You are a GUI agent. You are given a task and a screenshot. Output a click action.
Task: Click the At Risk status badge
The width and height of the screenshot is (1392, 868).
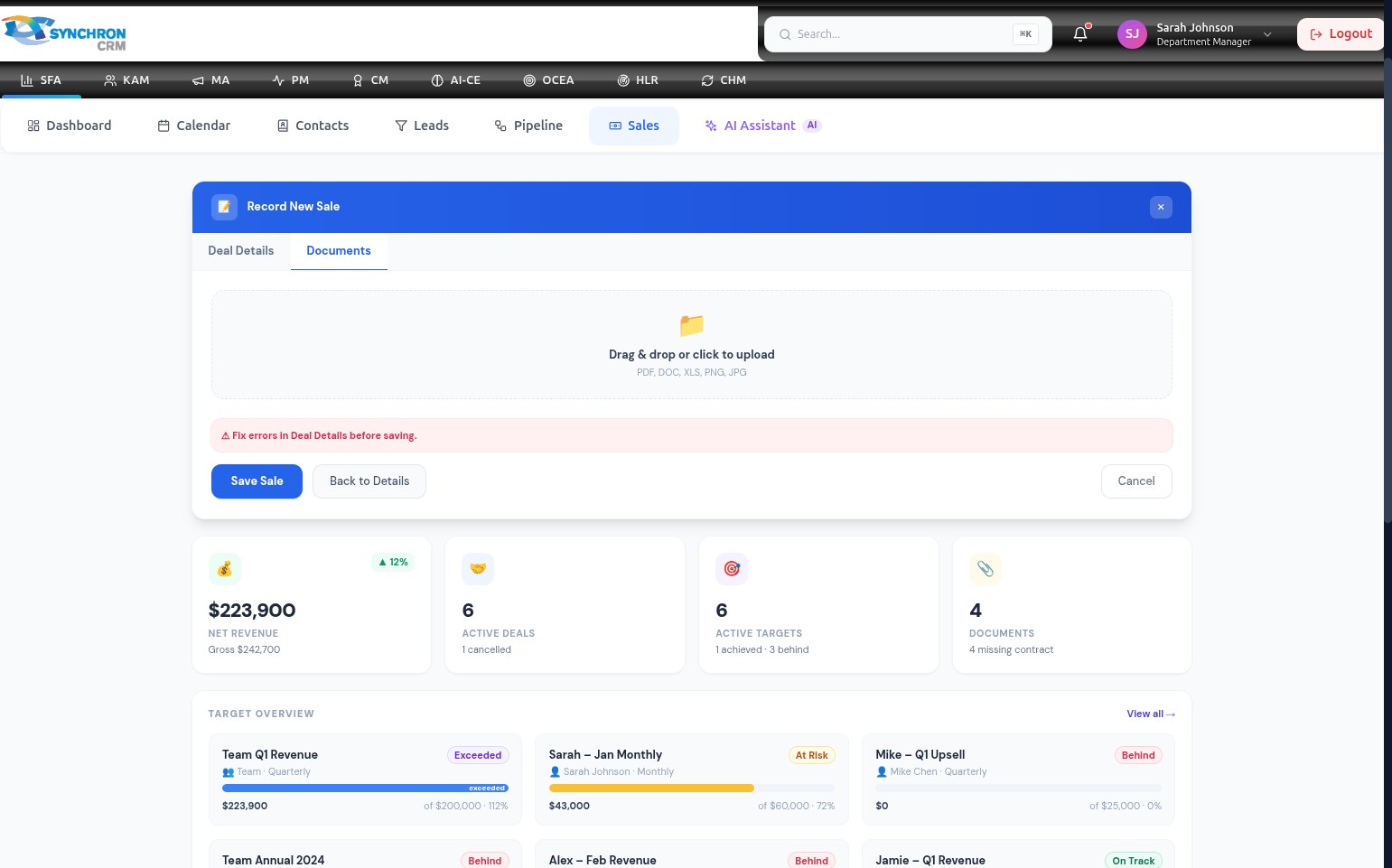[x=812, y=756]
